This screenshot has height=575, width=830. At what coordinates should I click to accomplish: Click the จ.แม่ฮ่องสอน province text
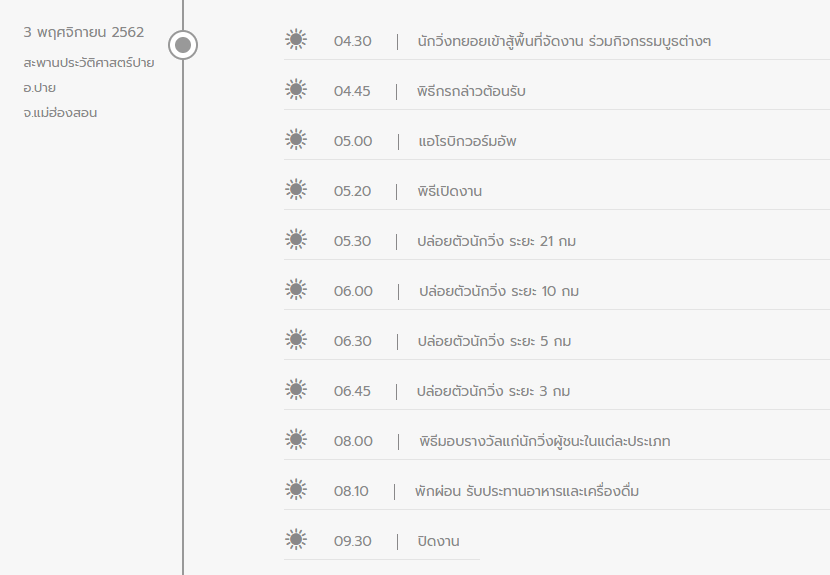click(60, 113)
